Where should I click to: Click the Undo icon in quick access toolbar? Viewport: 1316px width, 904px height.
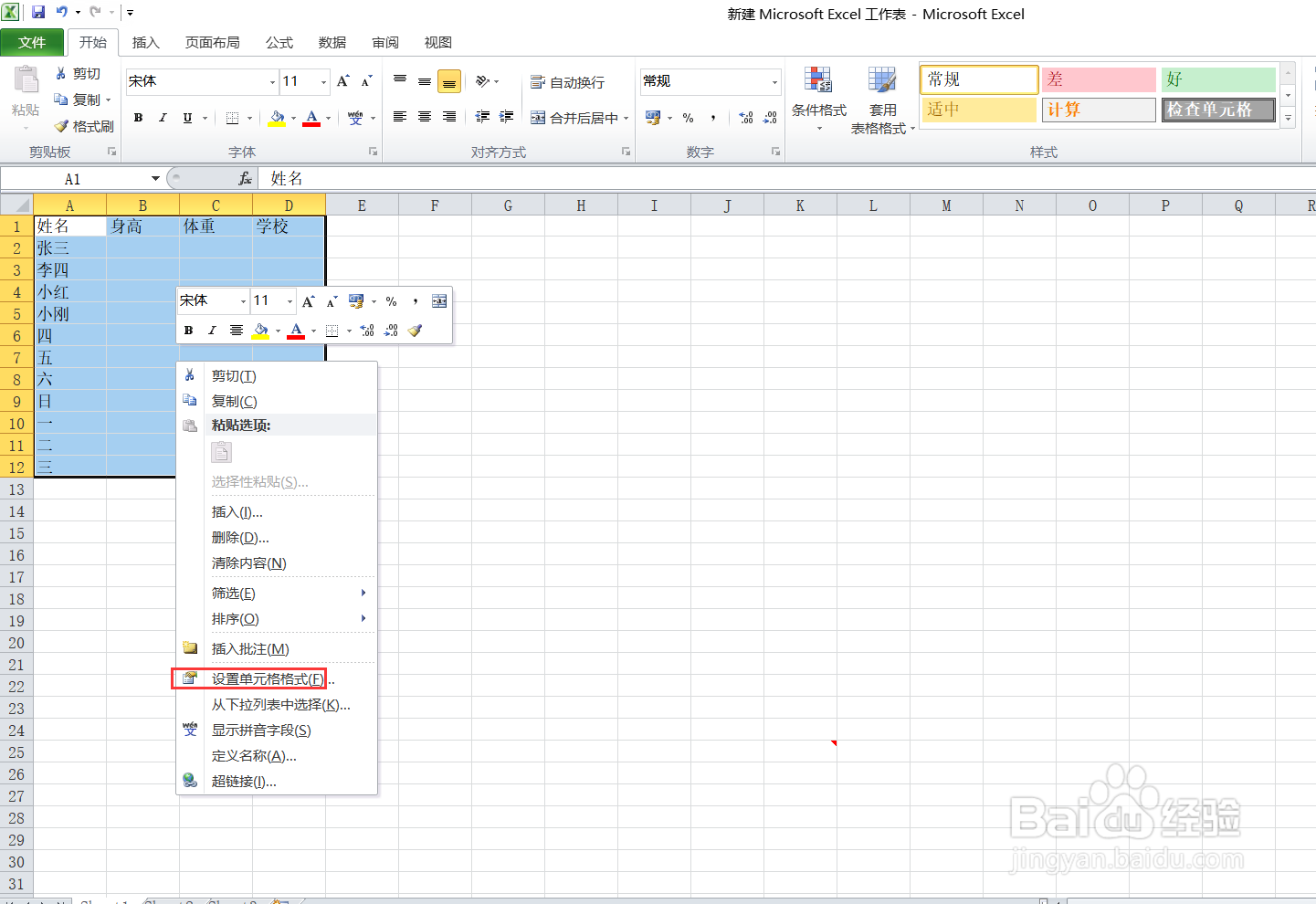coord(62,13)
